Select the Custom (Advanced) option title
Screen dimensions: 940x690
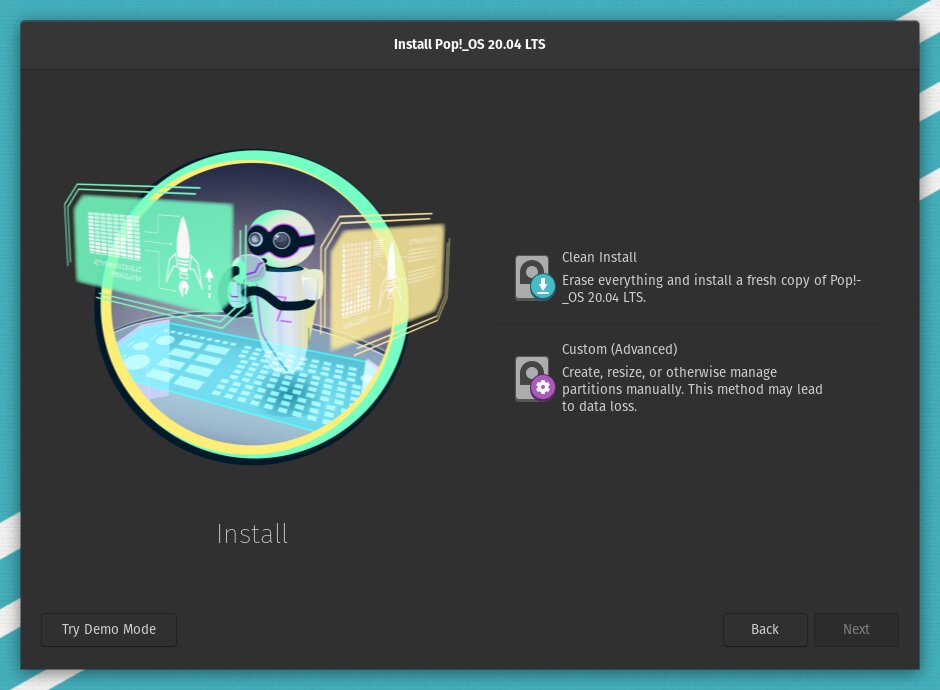pos(619,349)
